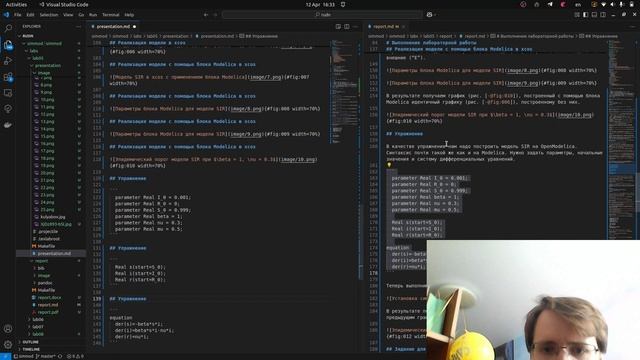Open the Run and Debug view
This screenshot has width=640, height=360.
pos(8,61)
